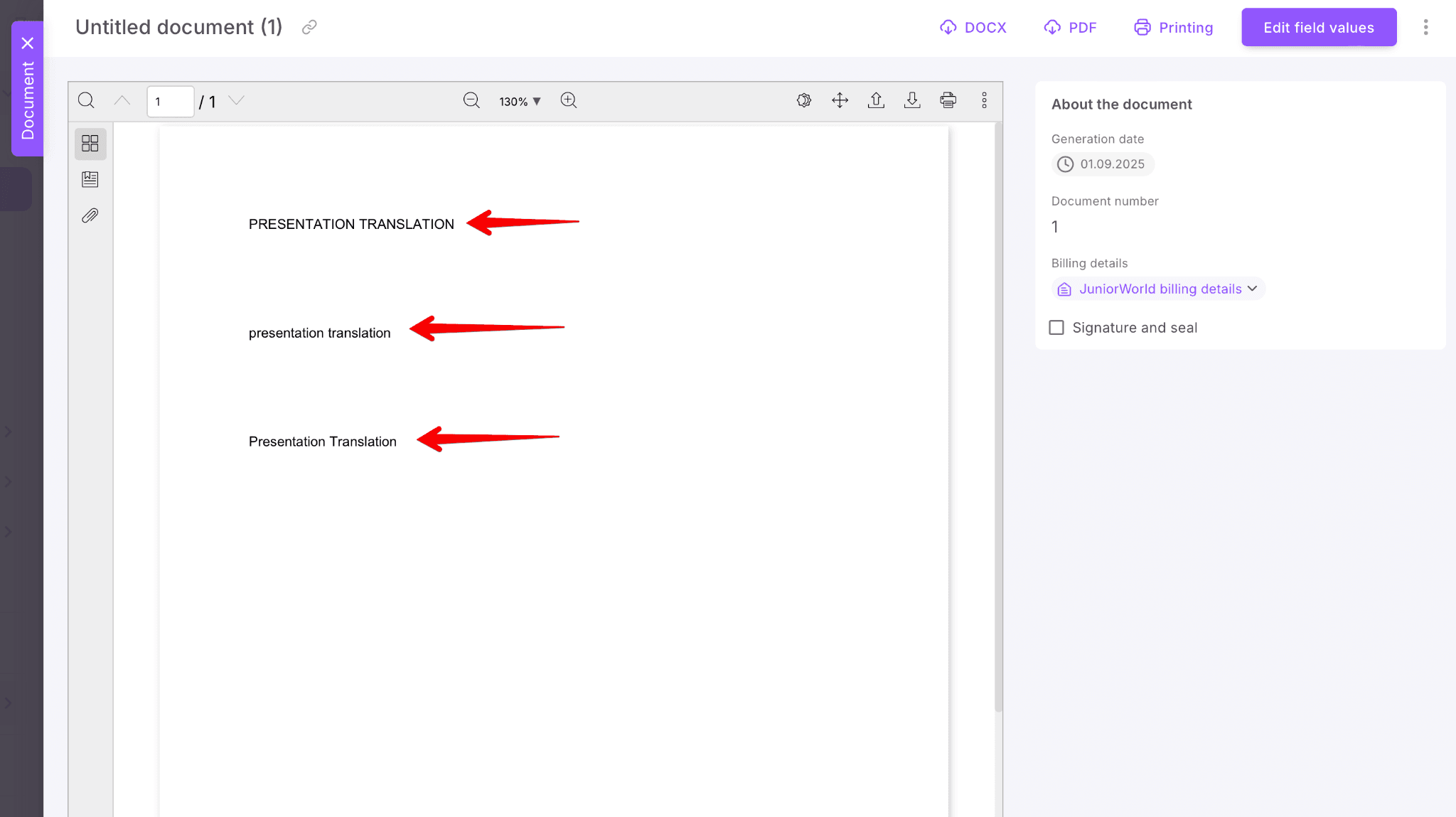The width and height of the screenshot is (1456, 817).
Task: Click the viewer download icon
Action: coord(912,100)
